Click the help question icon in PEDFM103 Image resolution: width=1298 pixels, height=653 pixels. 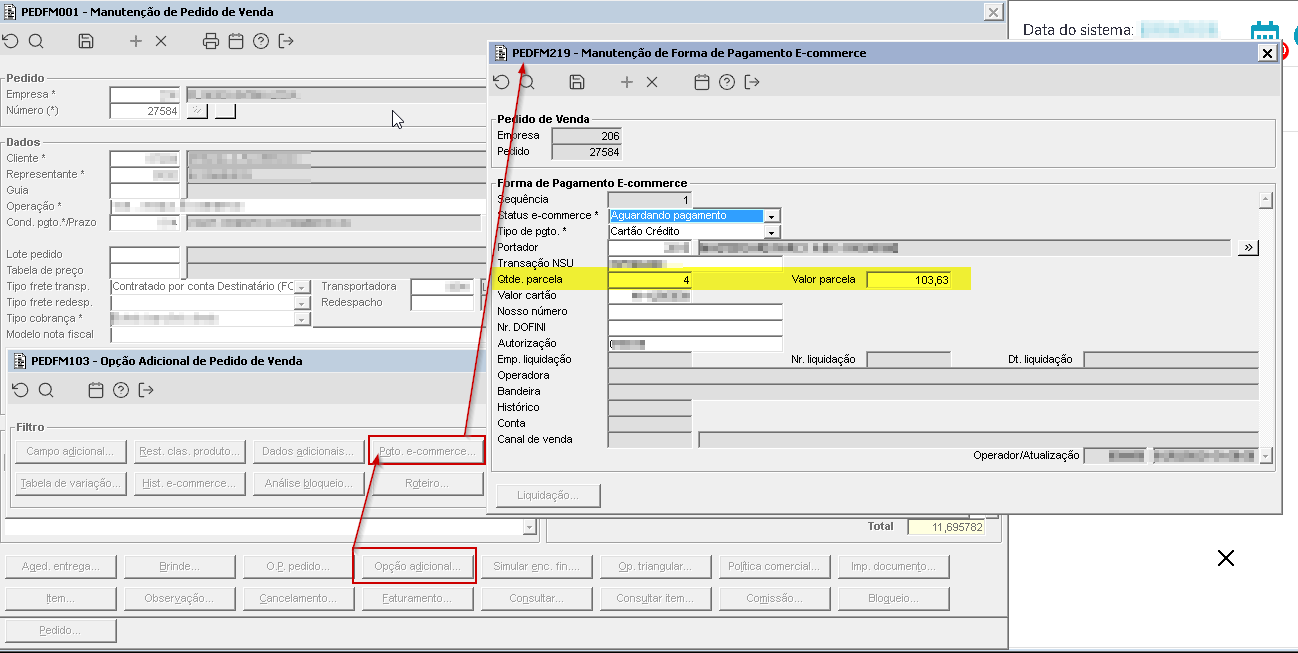click(x=121, y=390)
